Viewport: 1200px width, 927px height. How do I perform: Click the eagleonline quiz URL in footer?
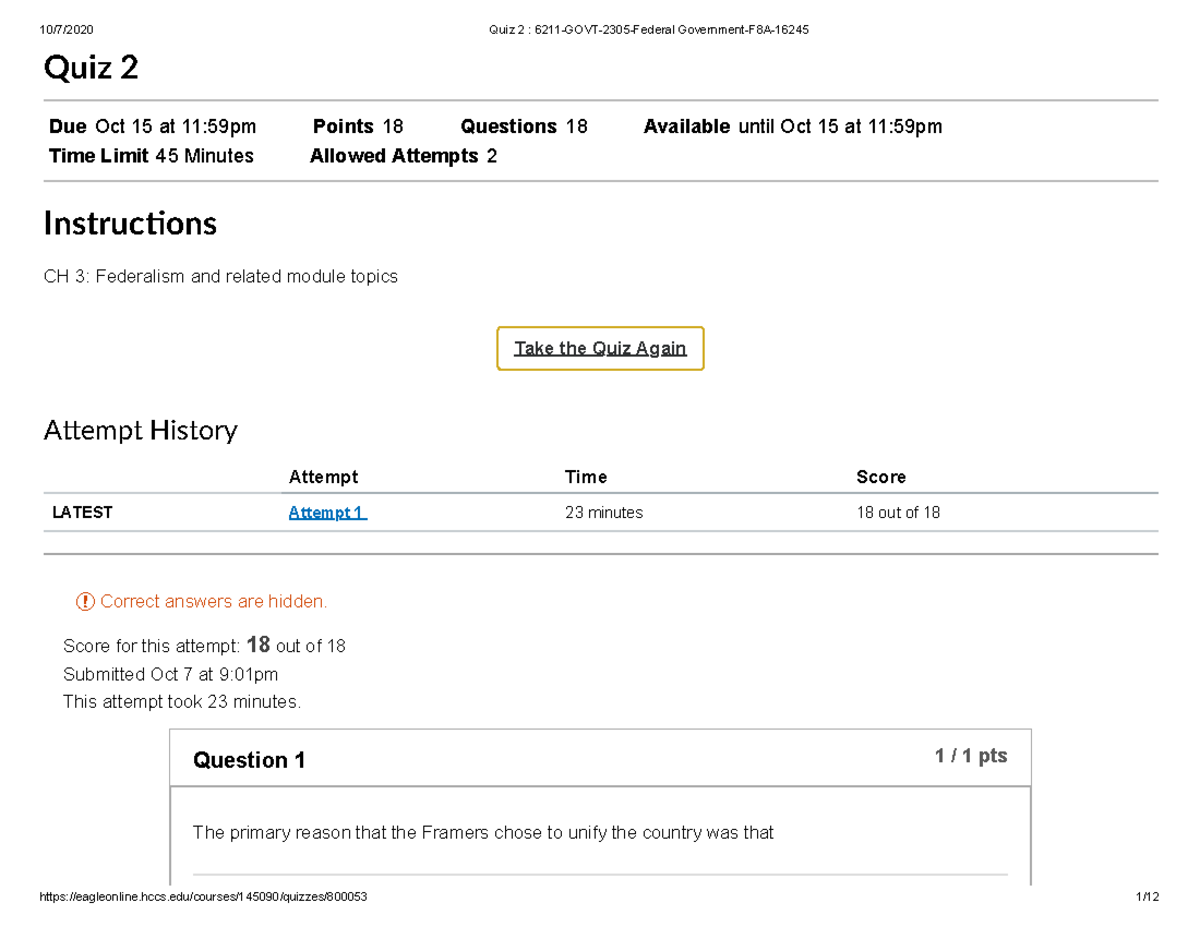[x=202, y=897]
